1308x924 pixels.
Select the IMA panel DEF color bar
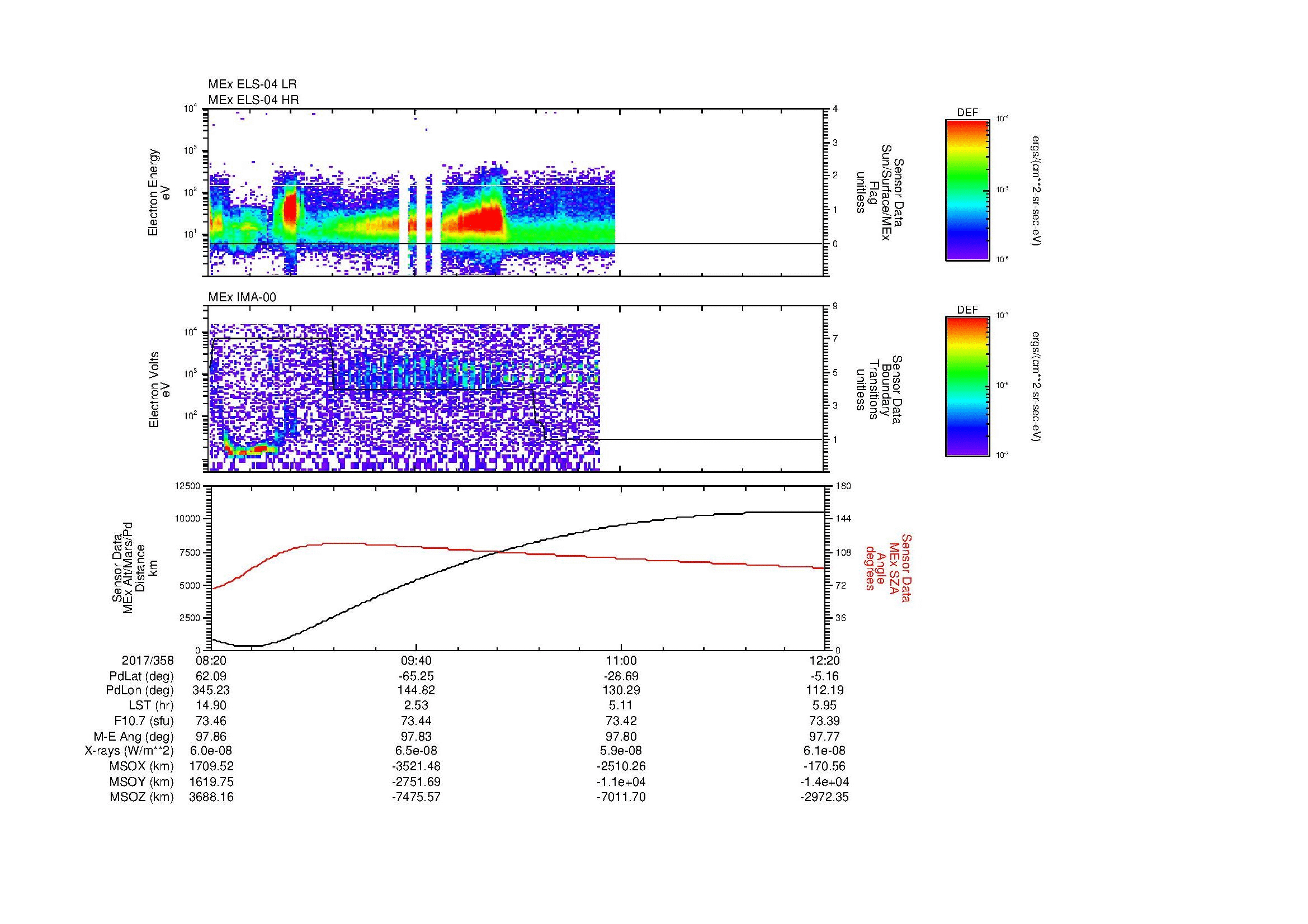(x=967, y=387)
